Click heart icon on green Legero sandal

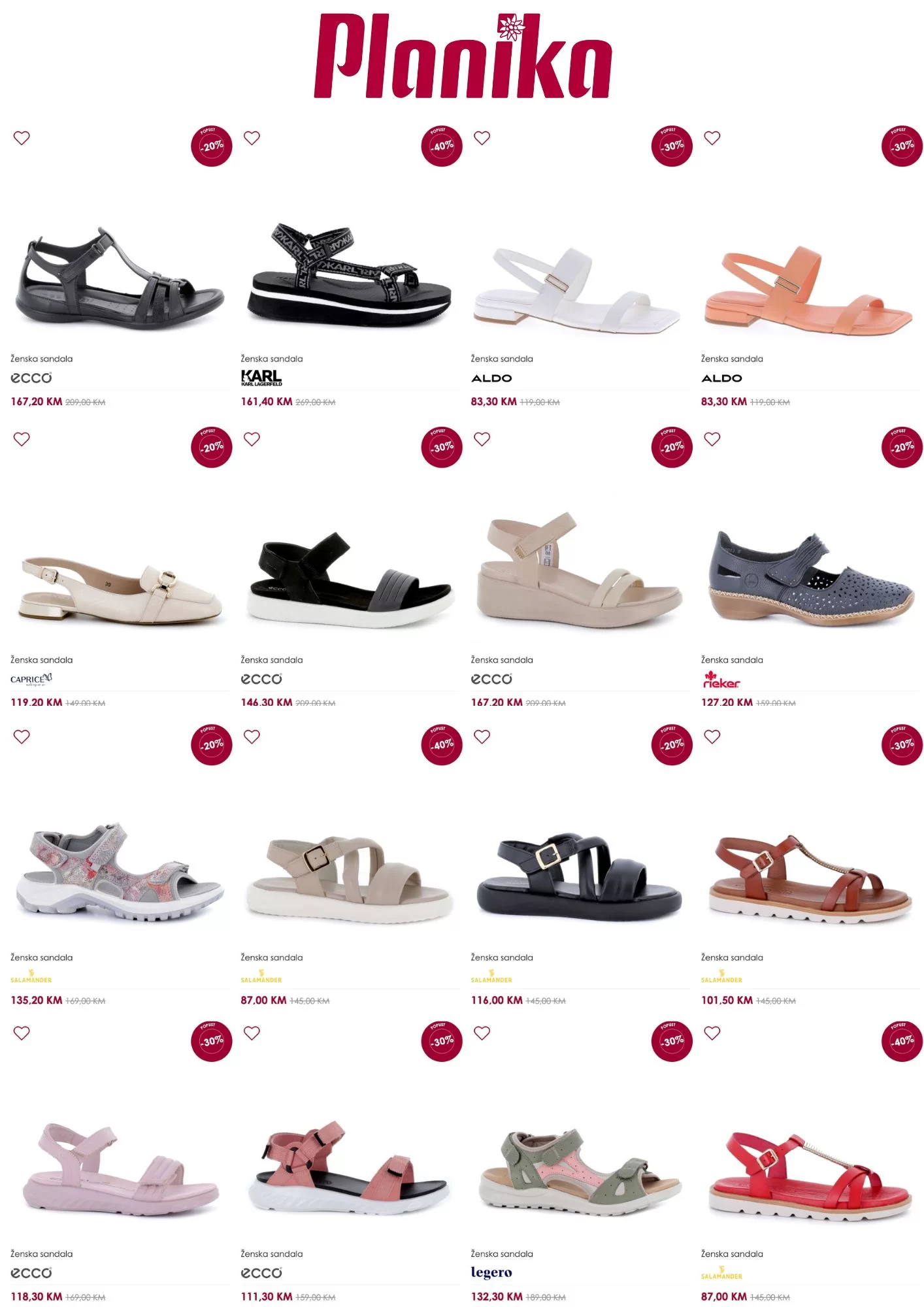[x=482, y=1033]
